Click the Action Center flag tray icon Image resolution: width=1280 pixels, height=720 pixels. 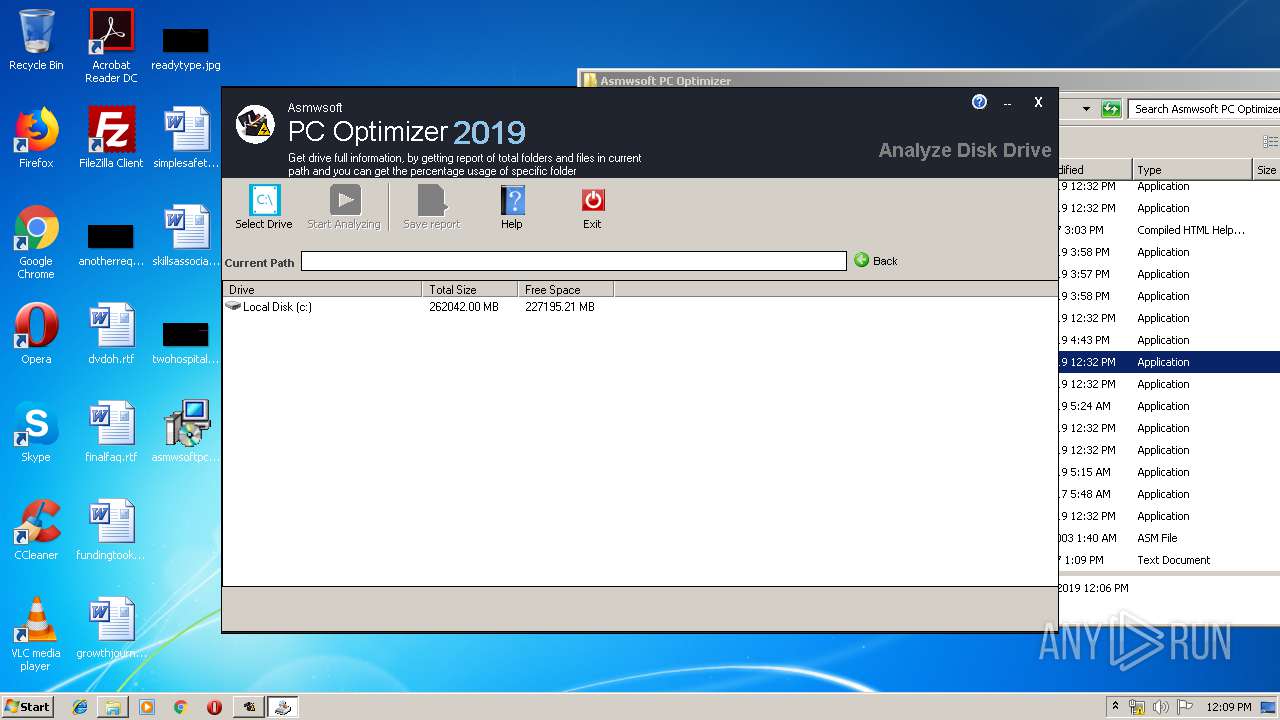(1184, 707)
